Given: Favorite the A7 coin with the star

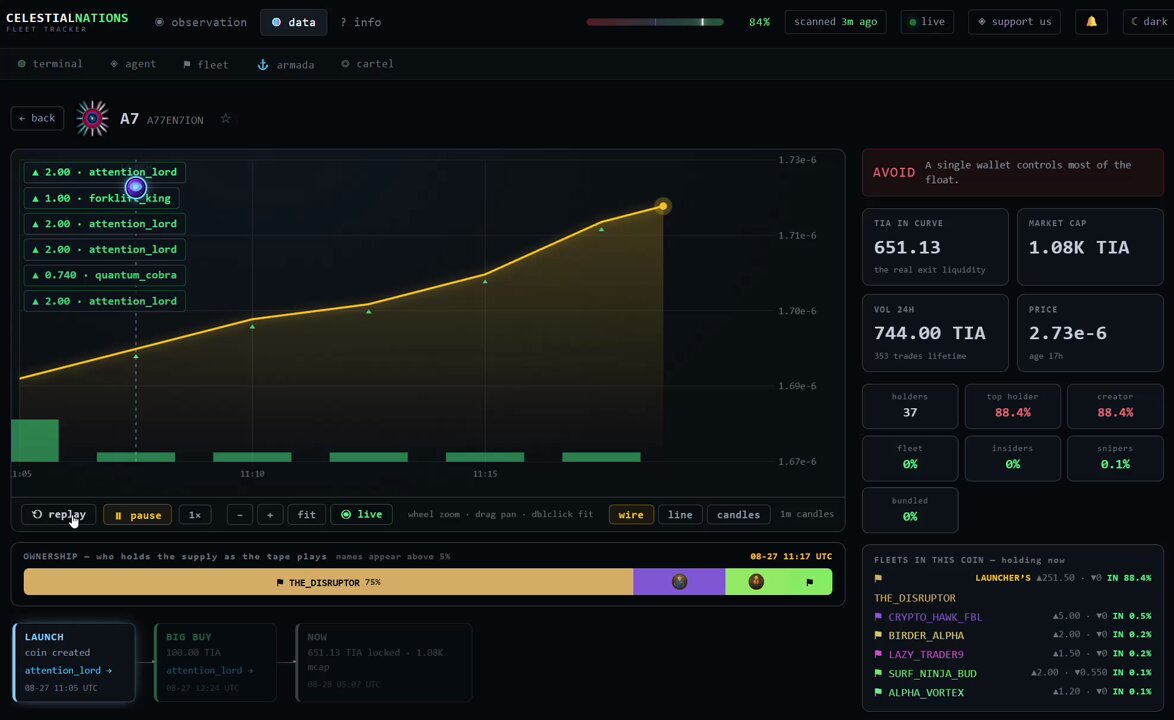Looking at the screenshot, I should [x=225, y=119].
